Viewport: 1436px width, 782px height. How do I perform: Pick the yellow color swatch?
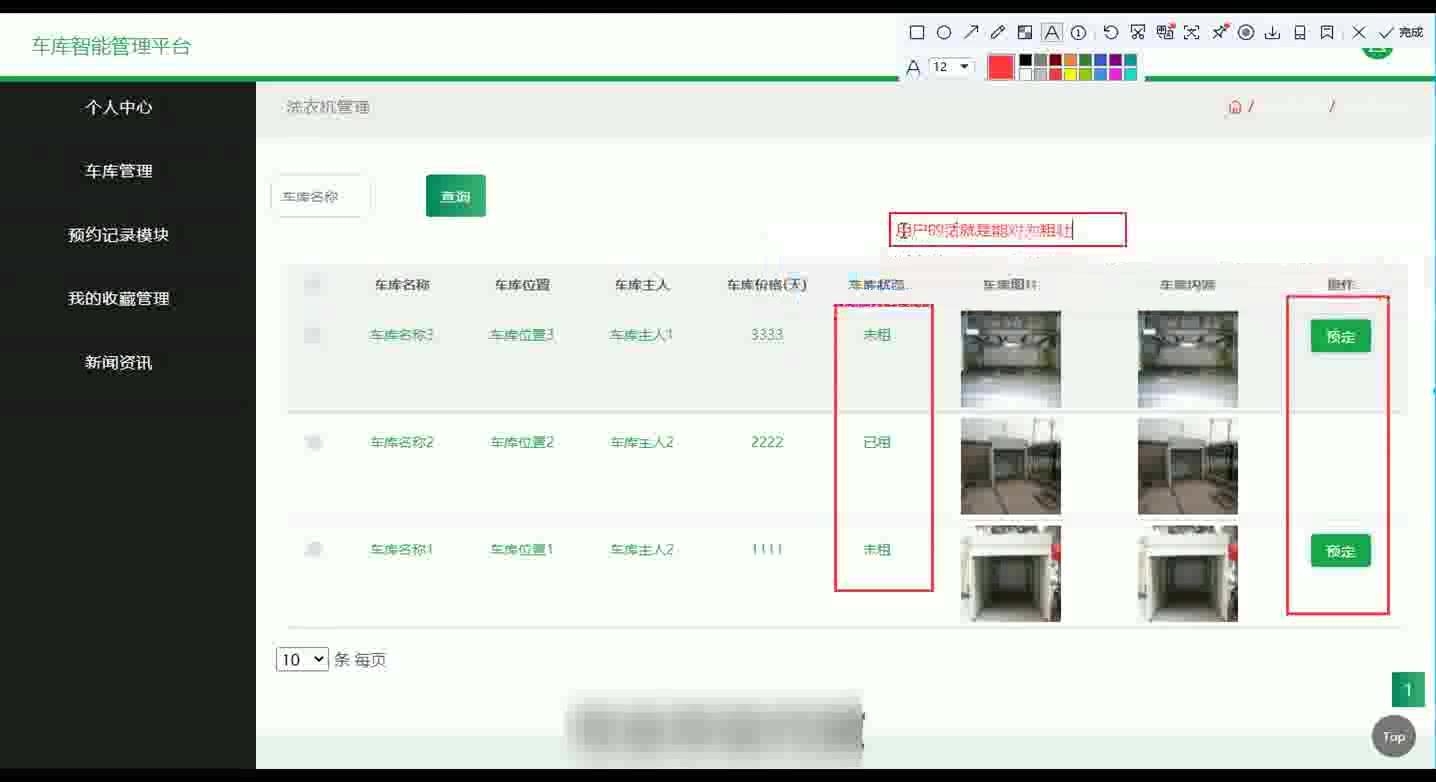(x=1070, y=74)
